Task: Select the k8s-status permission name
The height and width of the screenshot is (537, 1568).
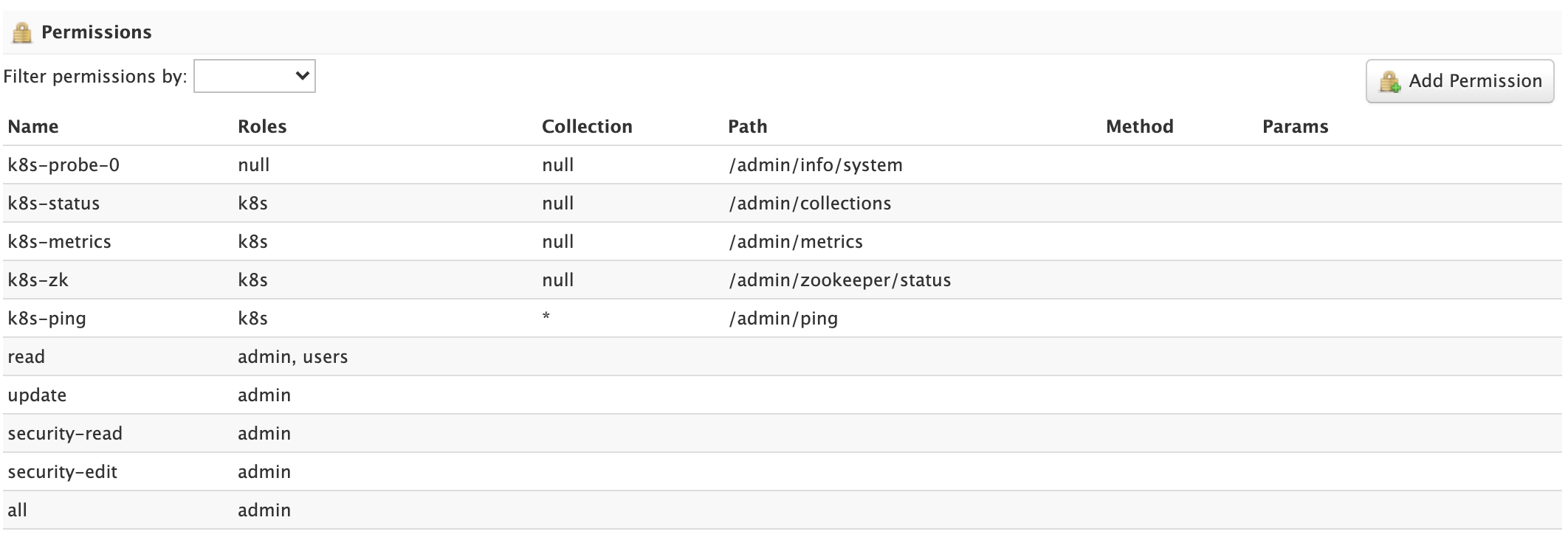Action: (x=54, y=204)
